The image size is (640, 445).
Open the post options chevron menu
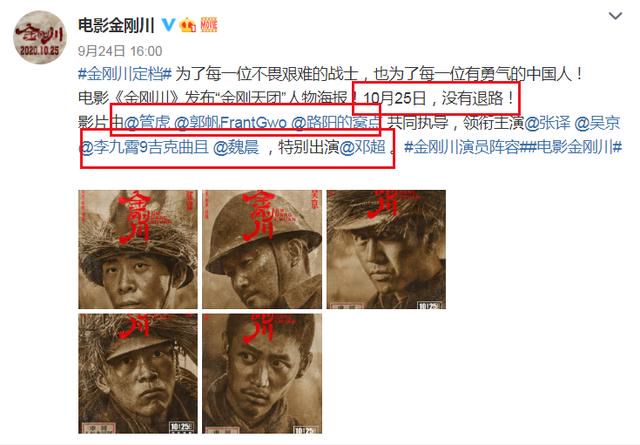coord(615,16)
